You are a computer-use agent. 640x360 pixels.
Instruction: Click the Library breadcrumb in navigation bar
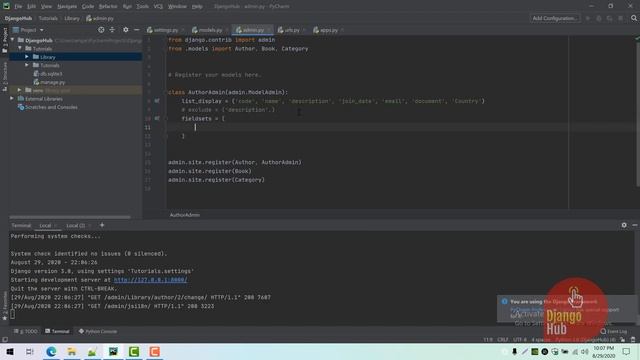72,18
